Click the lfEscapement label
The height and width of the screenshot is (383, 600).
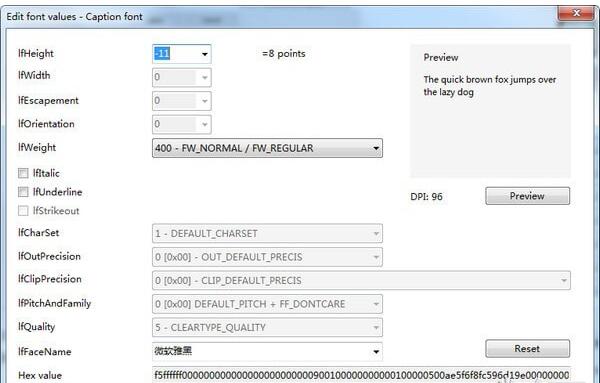(48, 101)
